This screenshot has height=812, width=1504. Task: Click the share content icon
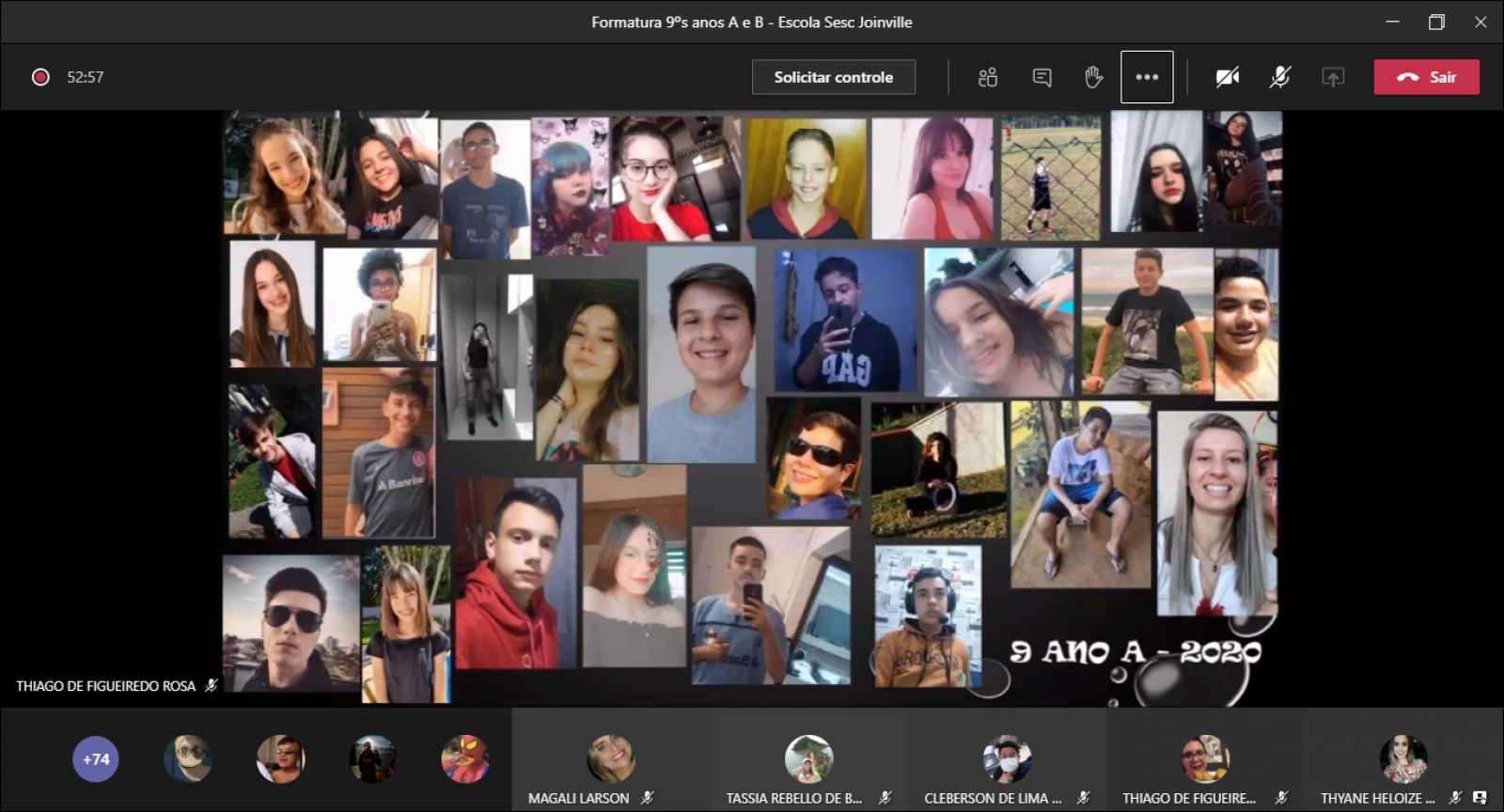pos(1333,77)
